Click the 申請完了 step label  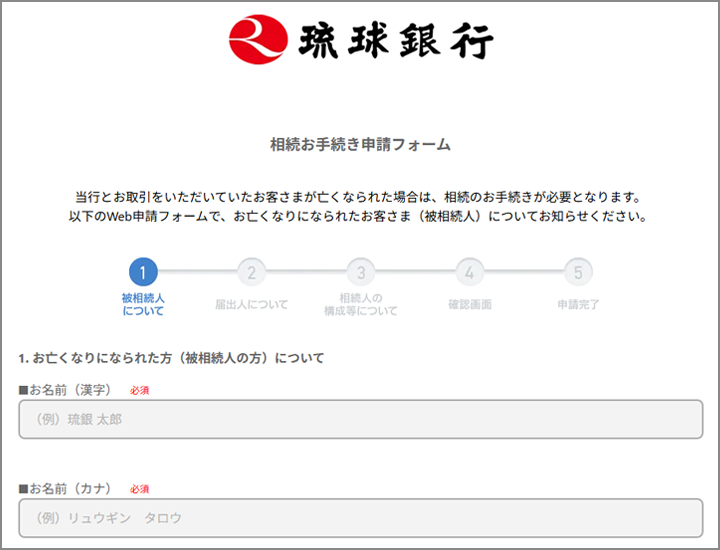pyautogui.click(x=579, y=304)
